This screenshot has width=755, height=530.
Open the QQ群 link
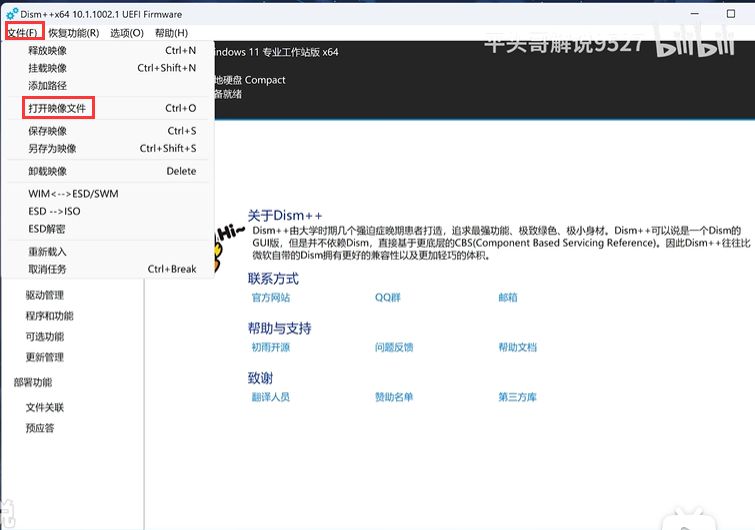[388, 297]
